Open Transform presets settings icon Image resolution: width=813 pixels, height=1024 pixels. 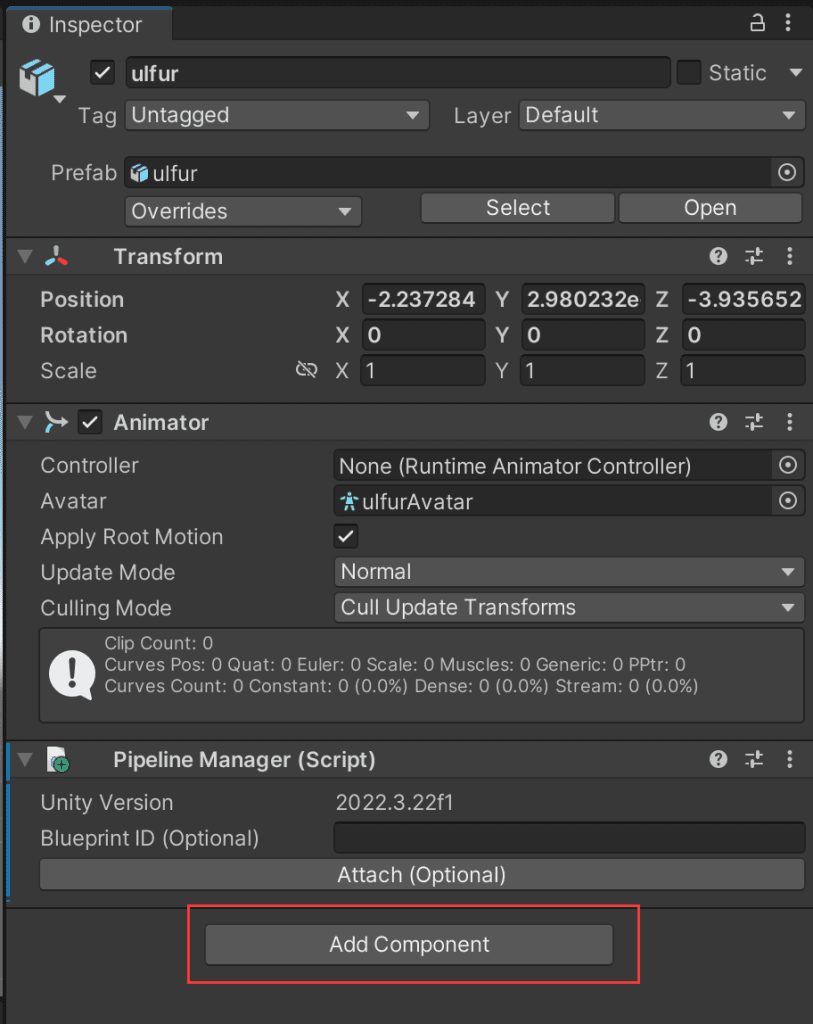coord(754,257)
